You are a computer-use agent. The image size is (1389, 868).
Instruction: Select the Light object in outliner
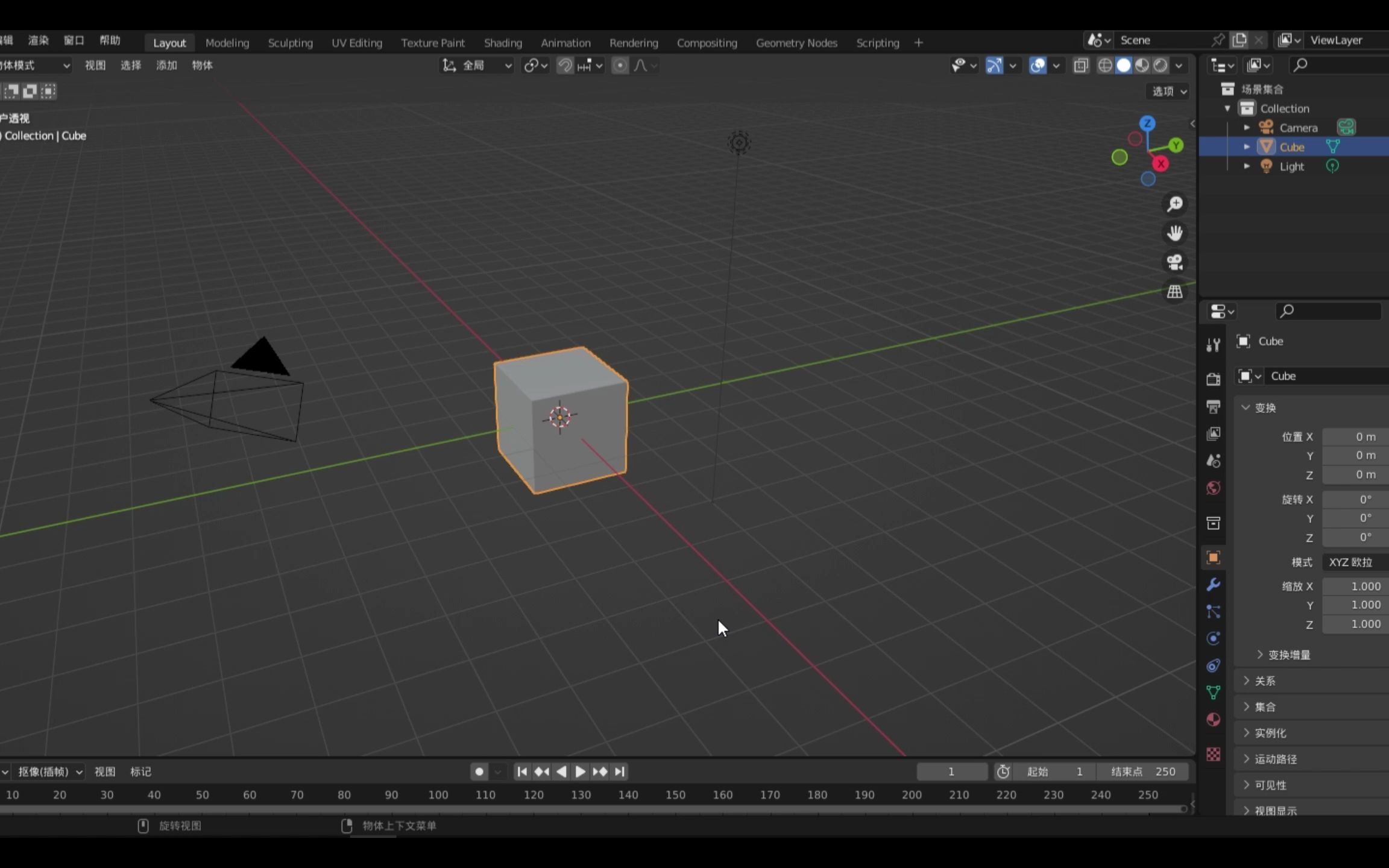point(1291,166)
